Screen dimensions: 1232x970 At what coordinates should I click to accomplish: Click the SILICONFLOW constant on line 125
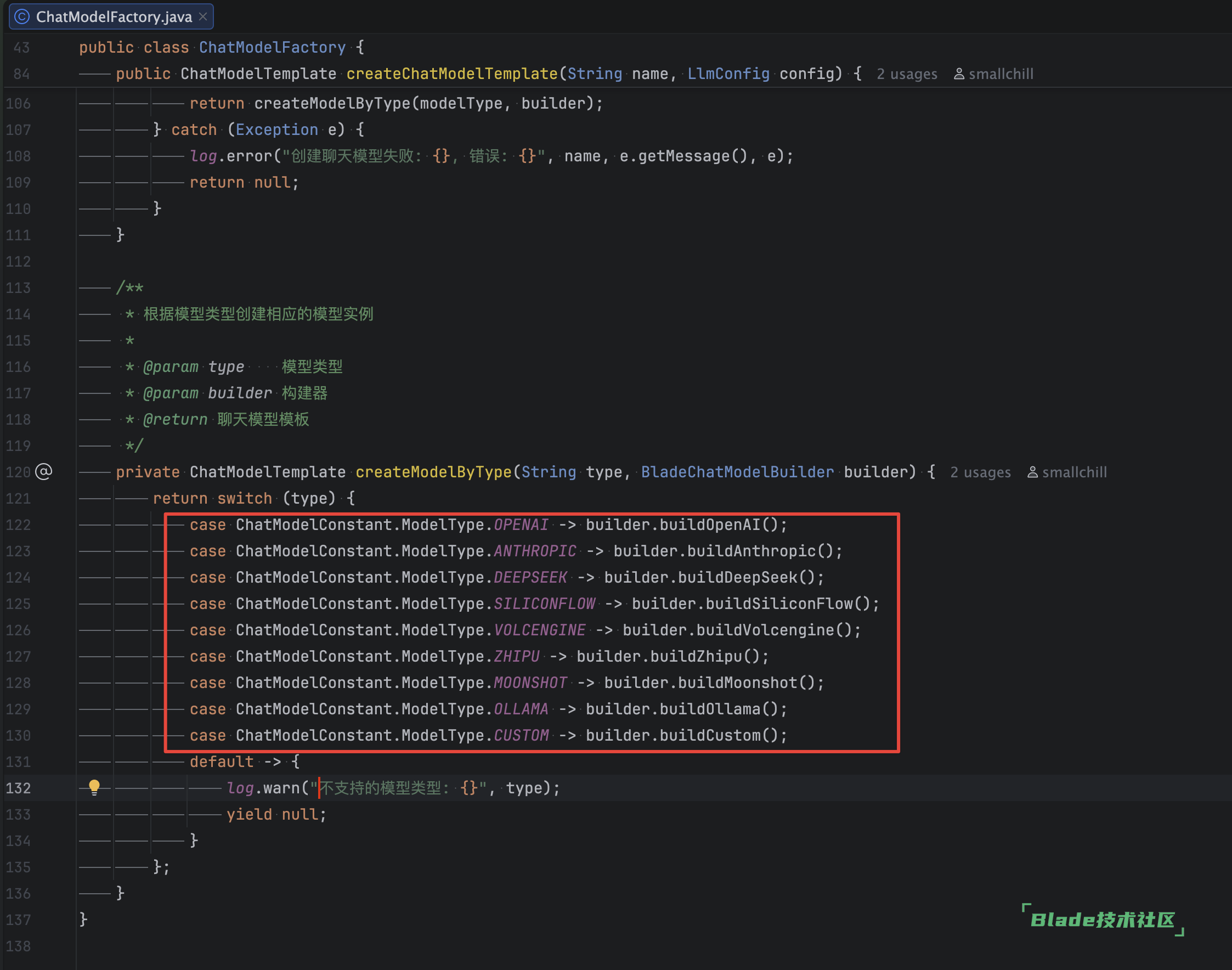pos(544,604)
